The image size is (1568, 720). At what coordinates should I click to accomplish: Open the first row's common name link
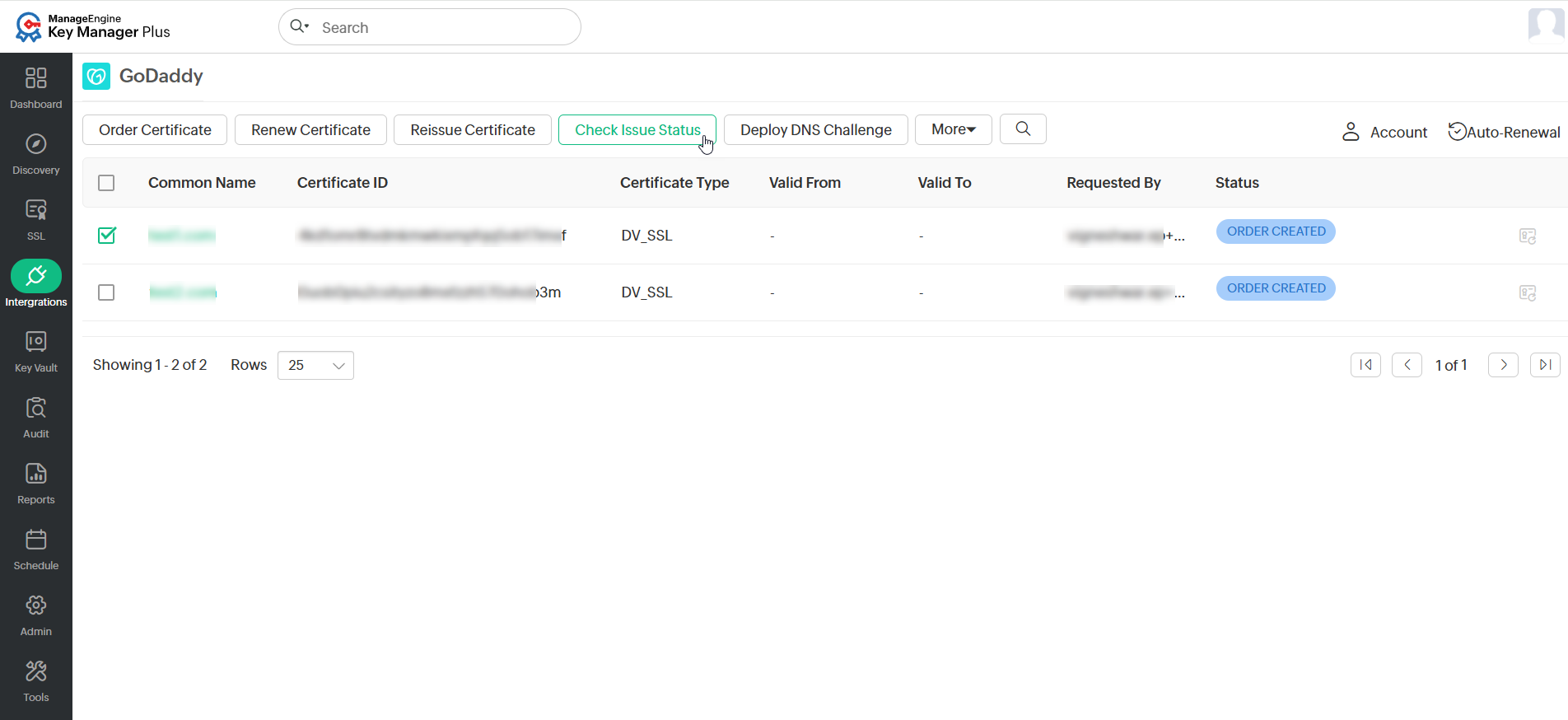click(182, 236)
